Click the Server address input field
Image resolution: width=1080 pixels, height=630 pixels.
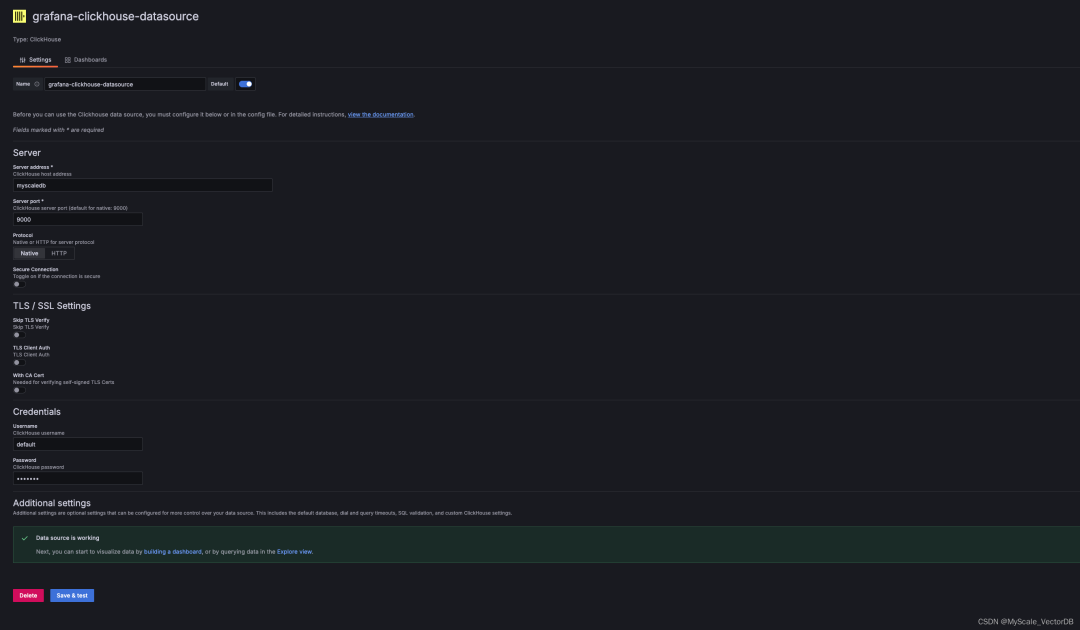(x=143, y=185)
